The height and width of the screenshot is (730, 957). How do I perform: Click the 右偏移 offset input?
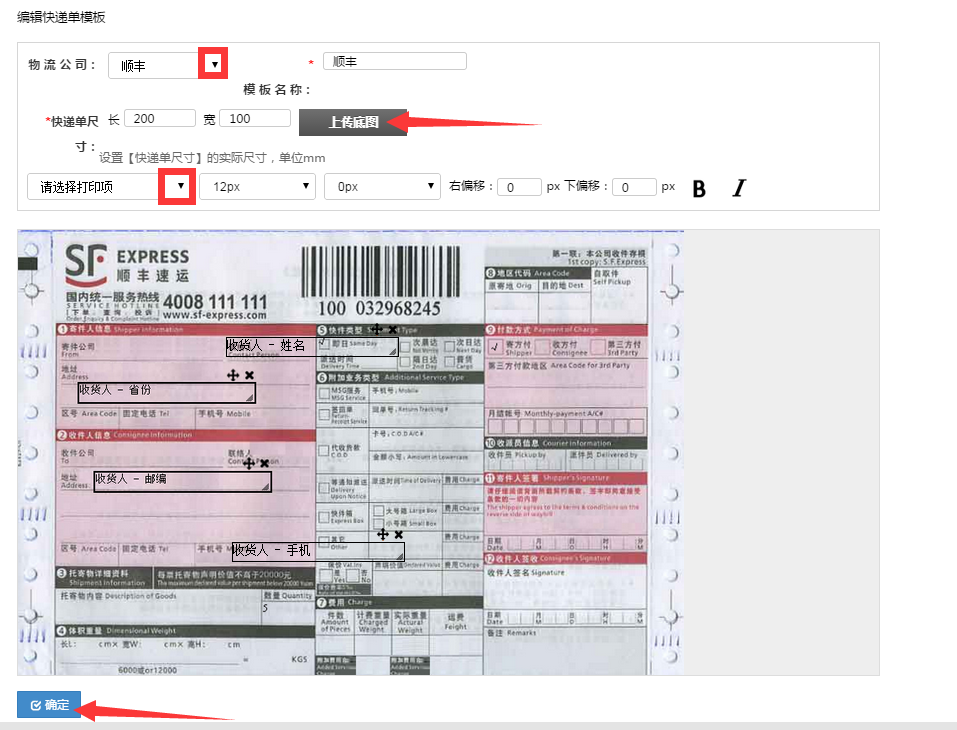pos(519,187)
